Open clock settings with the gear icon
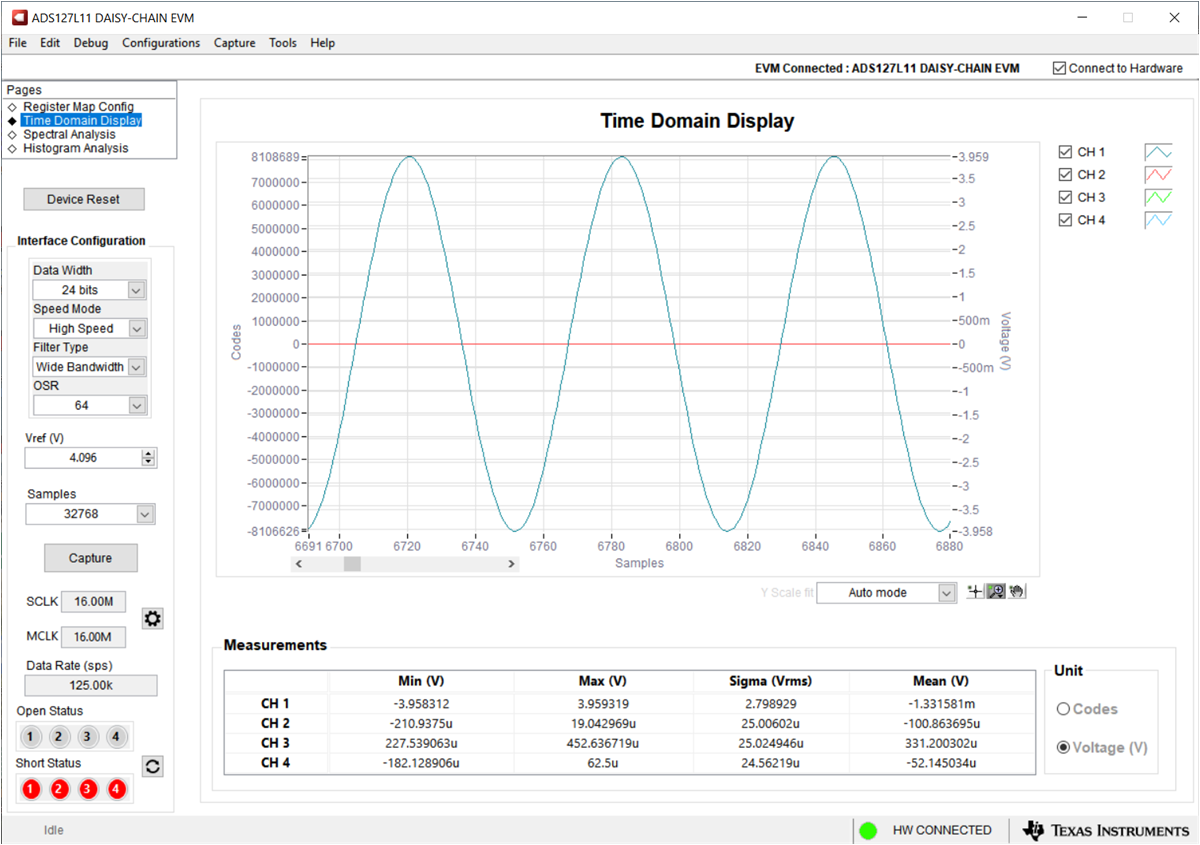The width and height of the screenshot is (1200, 845). [x=152, y=618]
